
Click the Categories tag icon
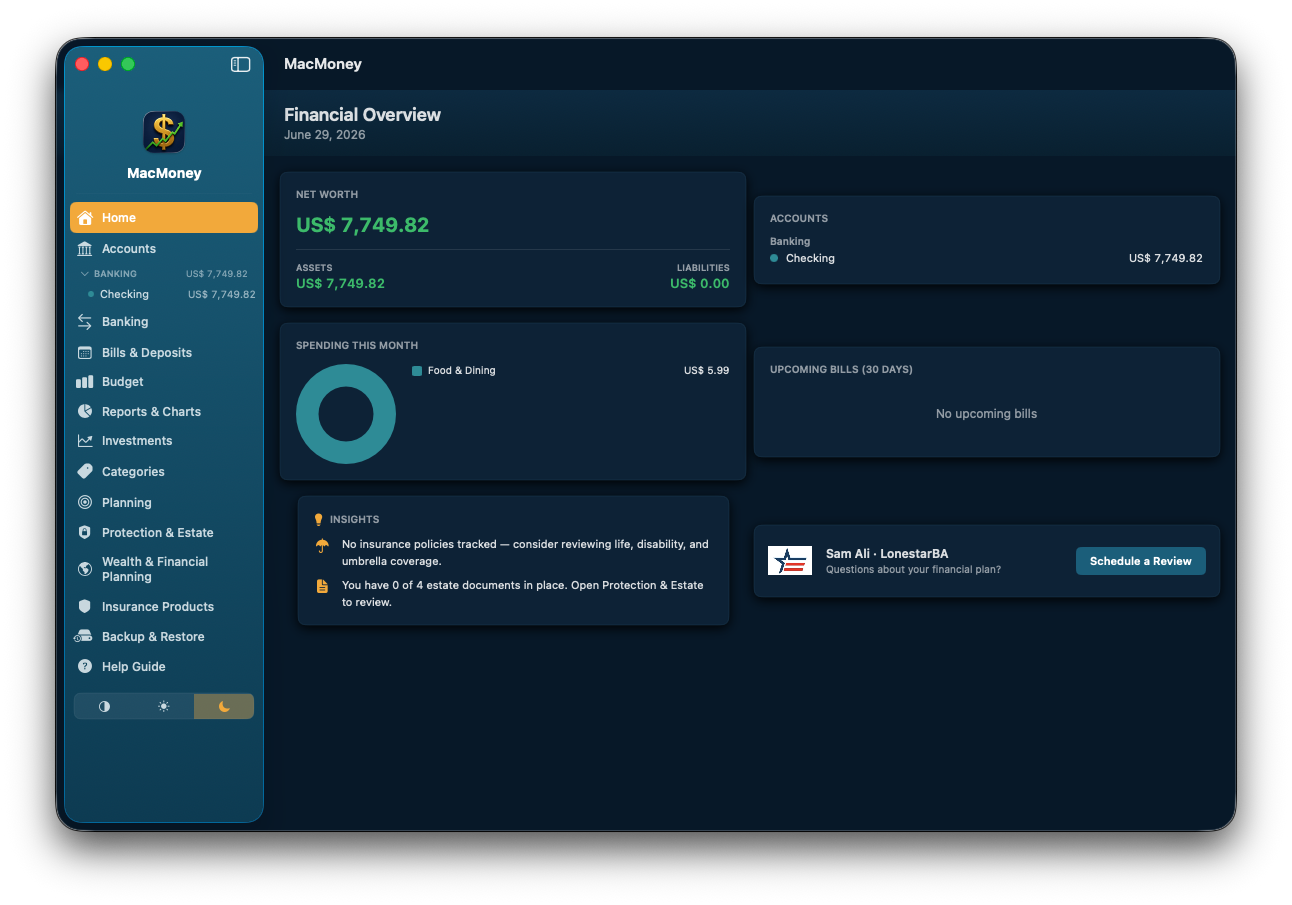pos(85,472)
